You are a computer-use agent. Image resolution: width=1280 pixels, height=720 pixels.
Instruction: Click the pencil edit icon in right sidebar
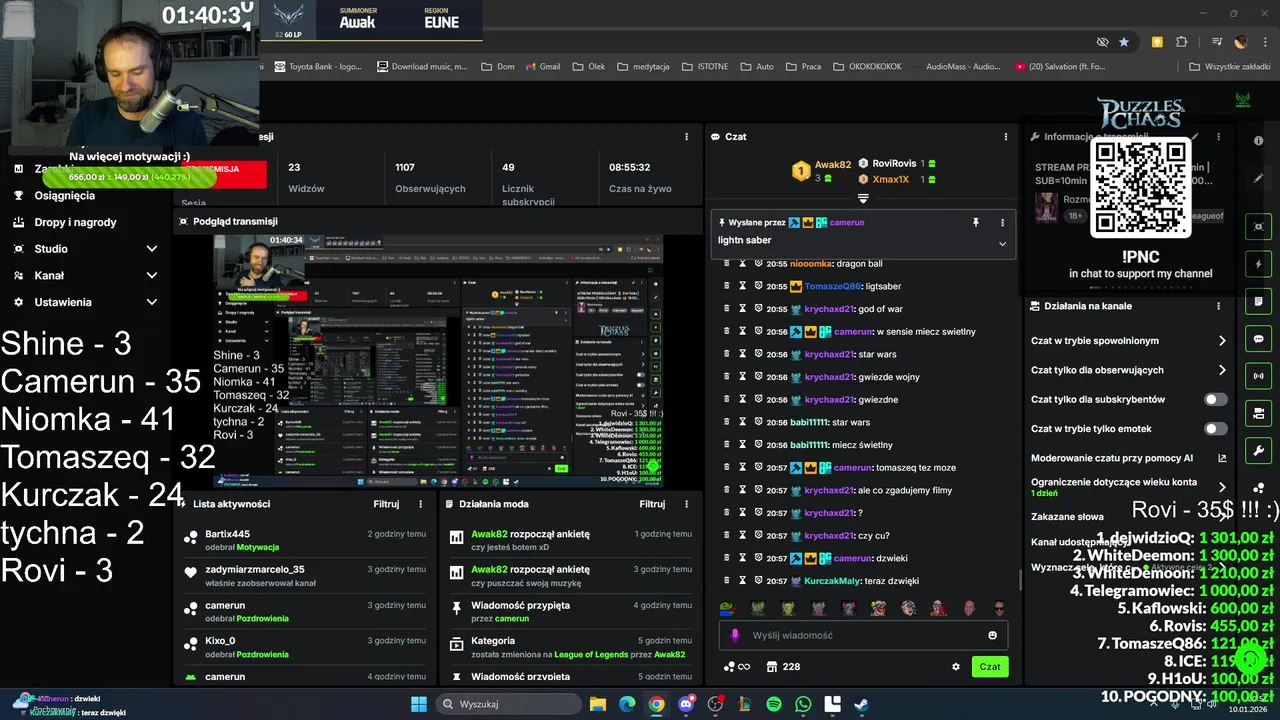[x=1259, y=178]
